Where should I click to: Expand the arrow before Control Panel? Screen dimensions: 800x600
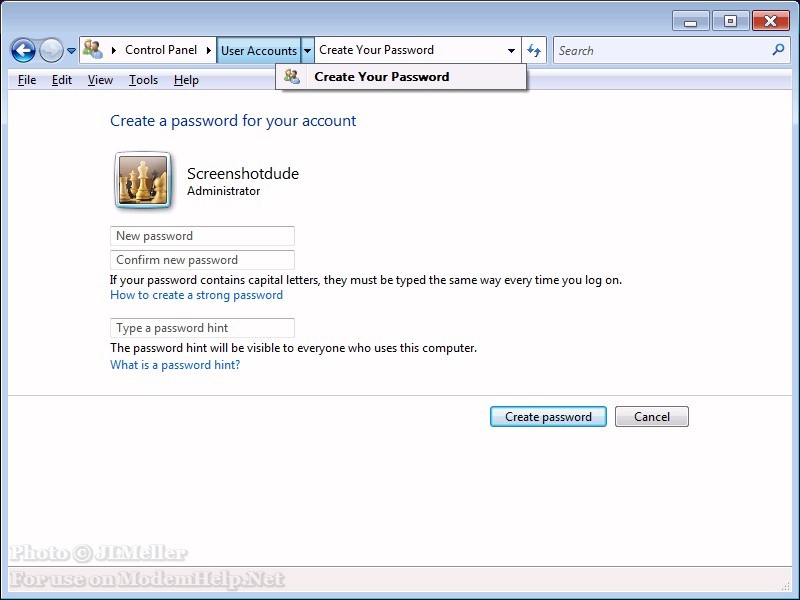coord(114,50)
